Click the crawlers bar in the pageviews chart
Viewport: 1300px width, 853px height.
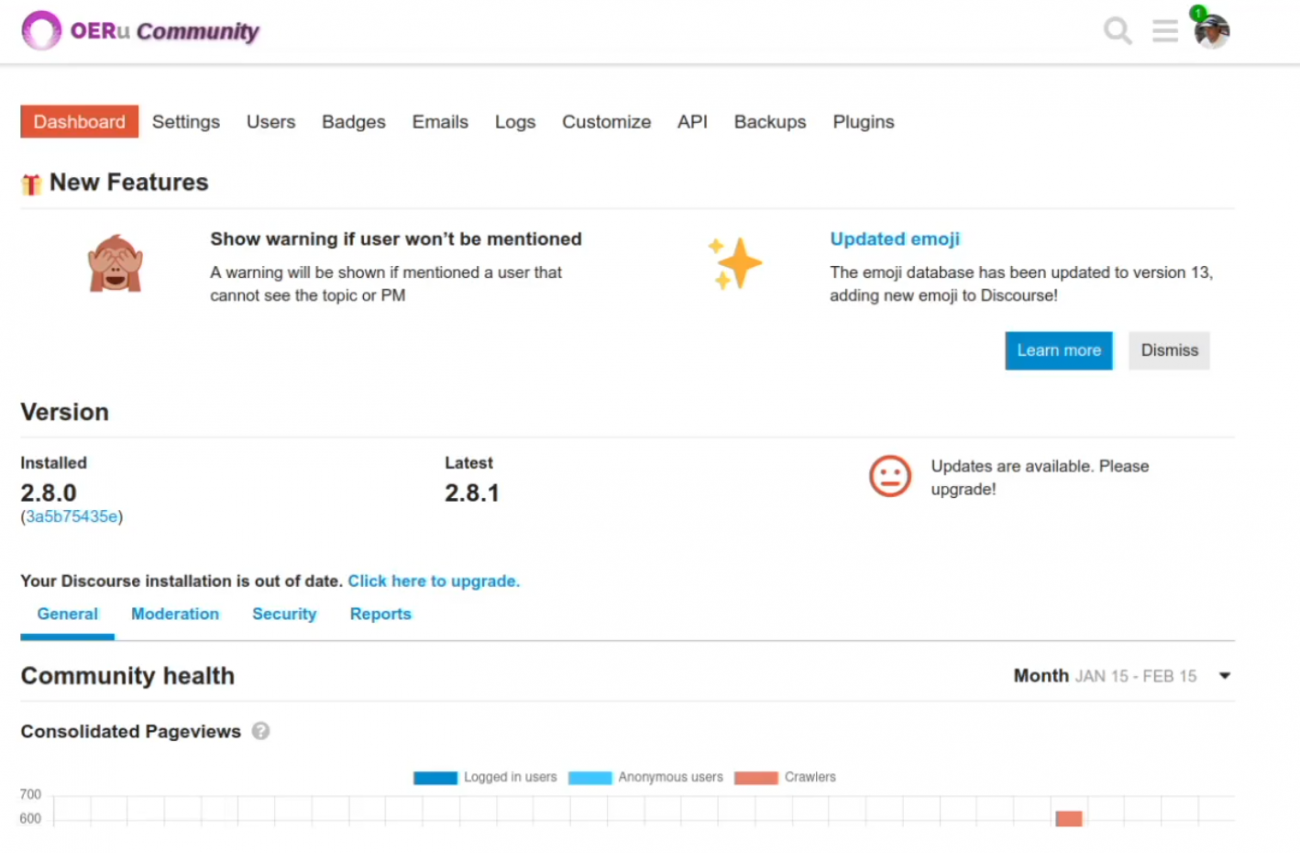(1069, 819)
